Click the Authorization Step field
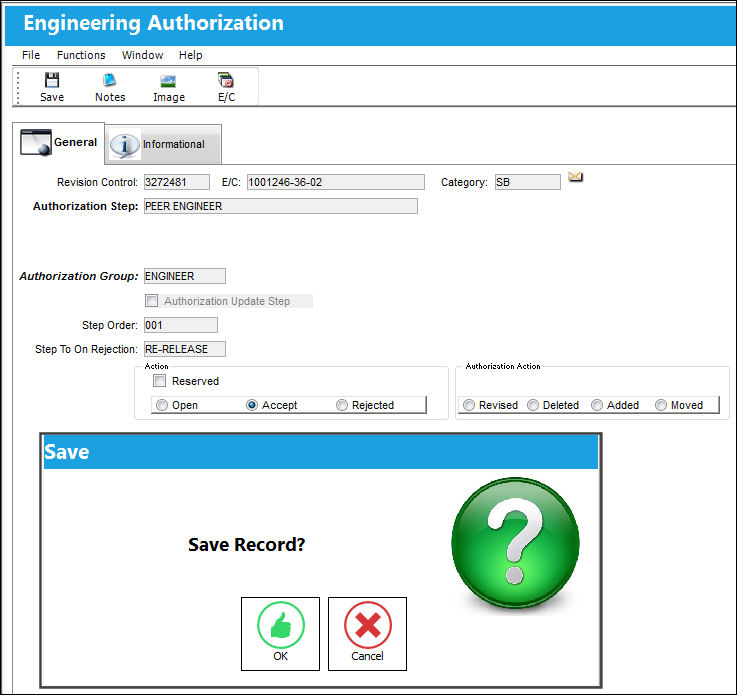This screenshot has height=695, width=737. pyautogui.click(x=281, y=206)
